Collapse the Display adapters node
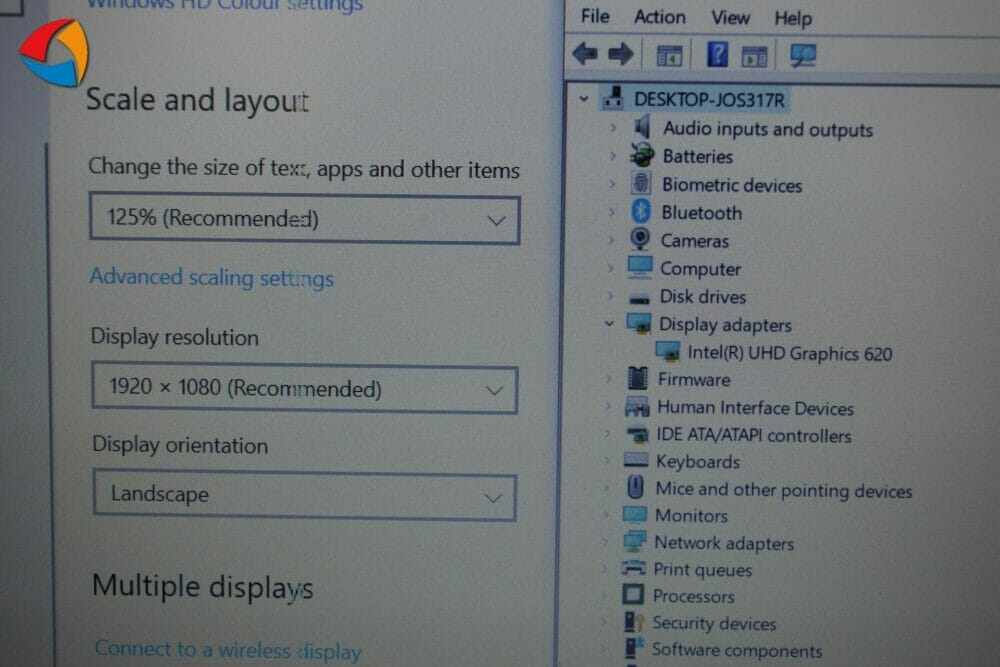This screenshot has width=1000, height=667. [x=609, y=323]
